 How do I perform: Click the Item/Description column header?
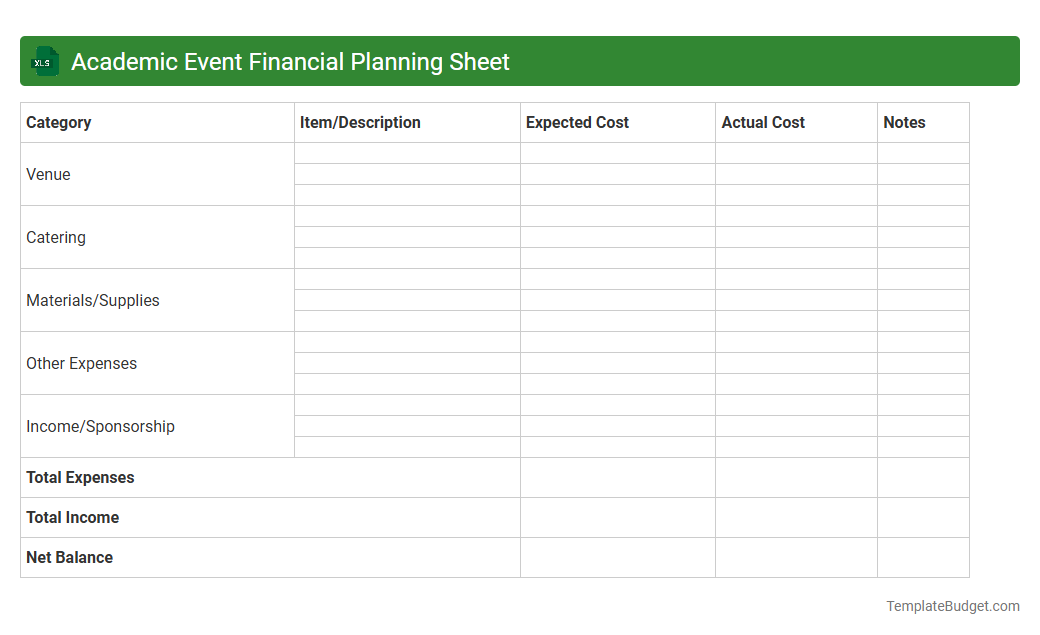point(360,122)
